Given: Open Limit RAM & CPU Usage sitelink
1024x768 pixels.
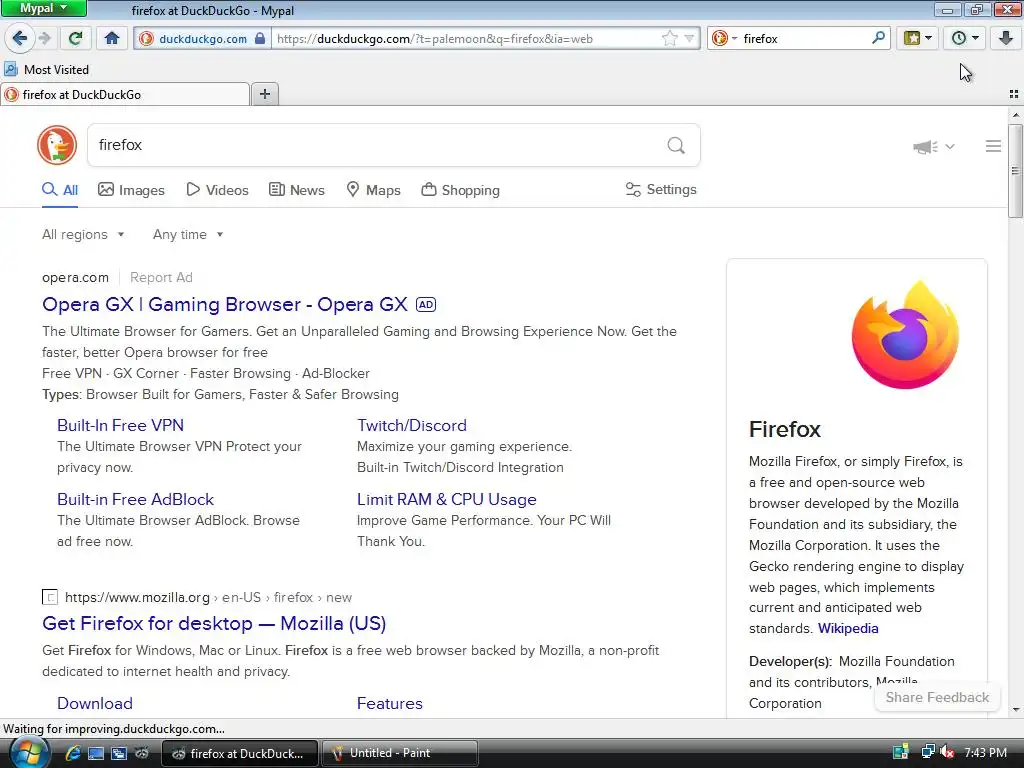Looking at the screenshot, I should click(x=447, y=500).
